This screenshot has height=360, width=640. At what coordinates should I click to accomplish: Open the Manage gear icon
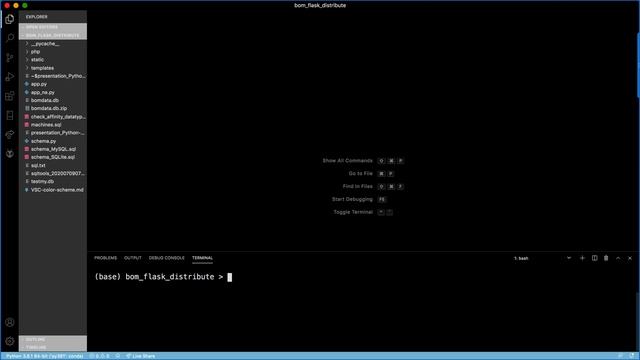(10, 341)
